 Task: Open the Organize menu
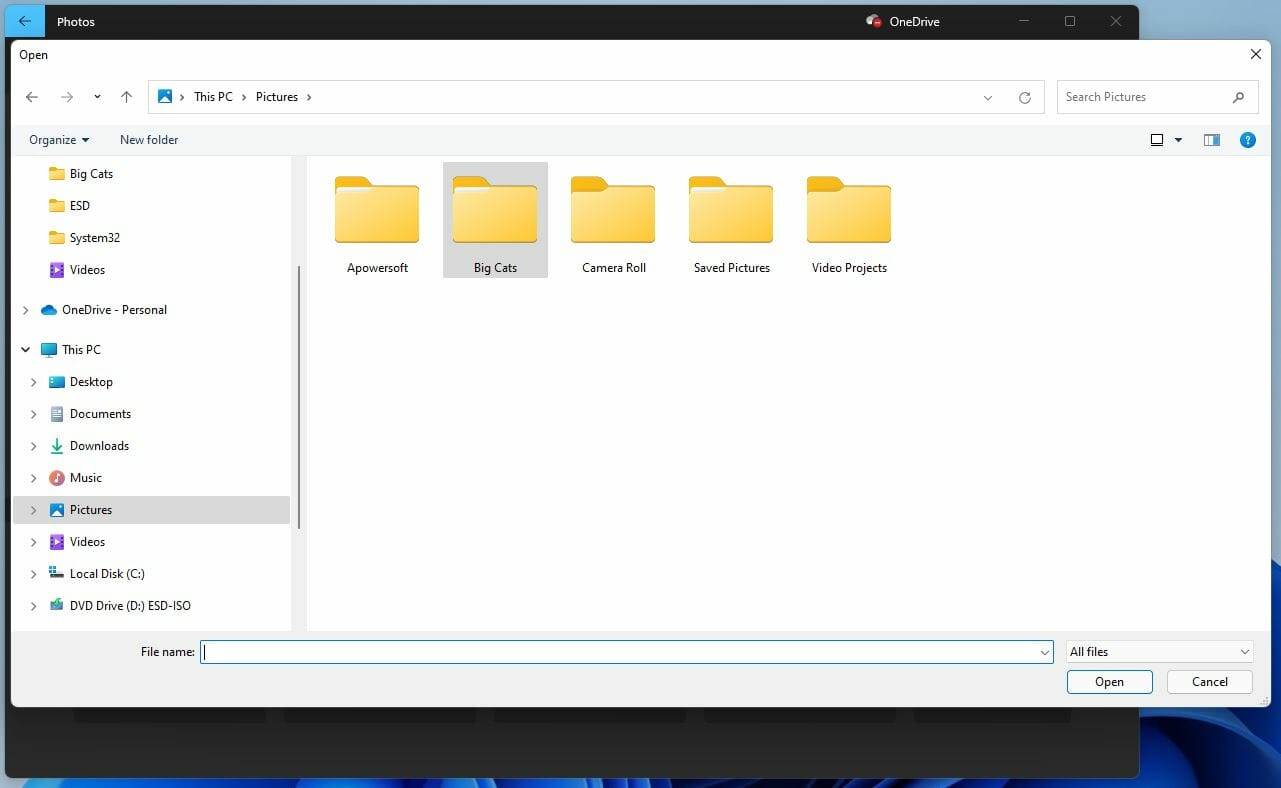pos(57,139)
